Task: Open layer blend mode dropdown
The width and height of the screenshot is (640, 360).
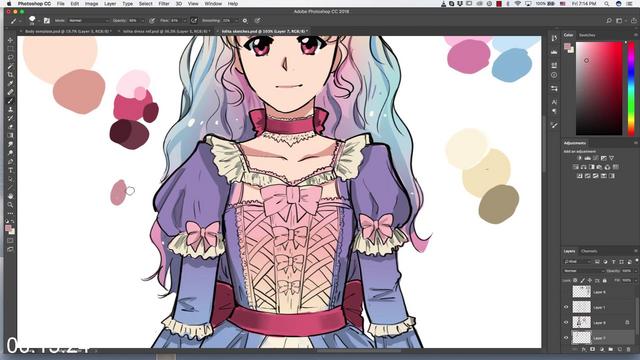Action: point(584,271)
